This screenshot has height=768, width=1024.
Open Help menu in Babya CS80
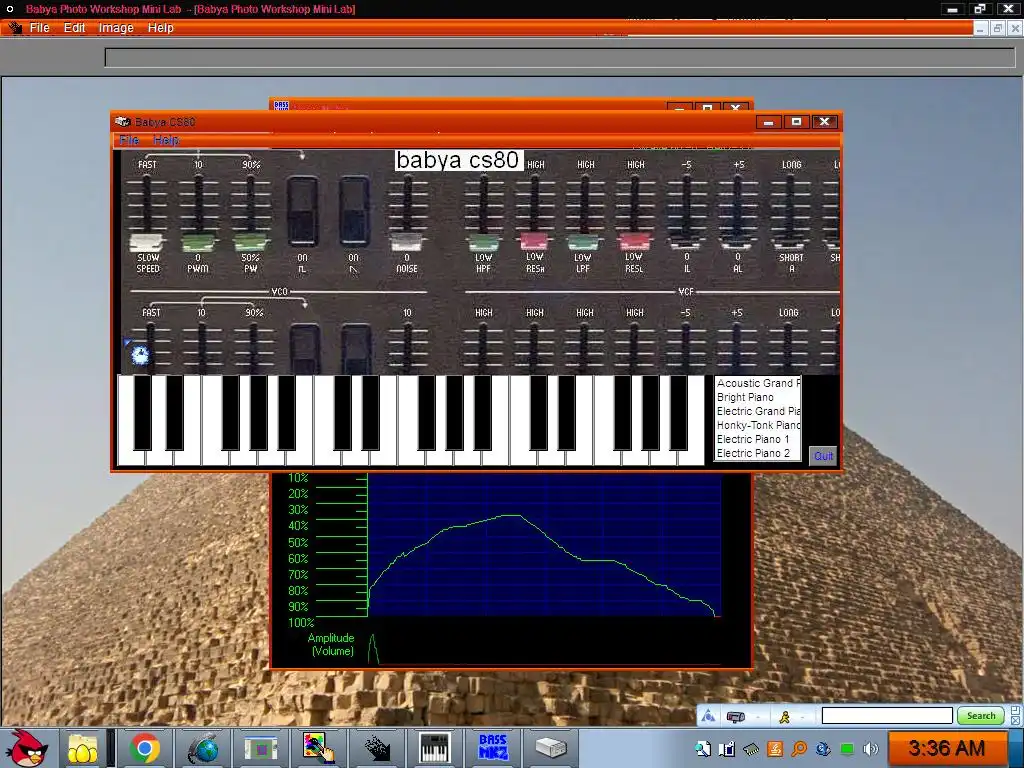click(x=166, y=140)
